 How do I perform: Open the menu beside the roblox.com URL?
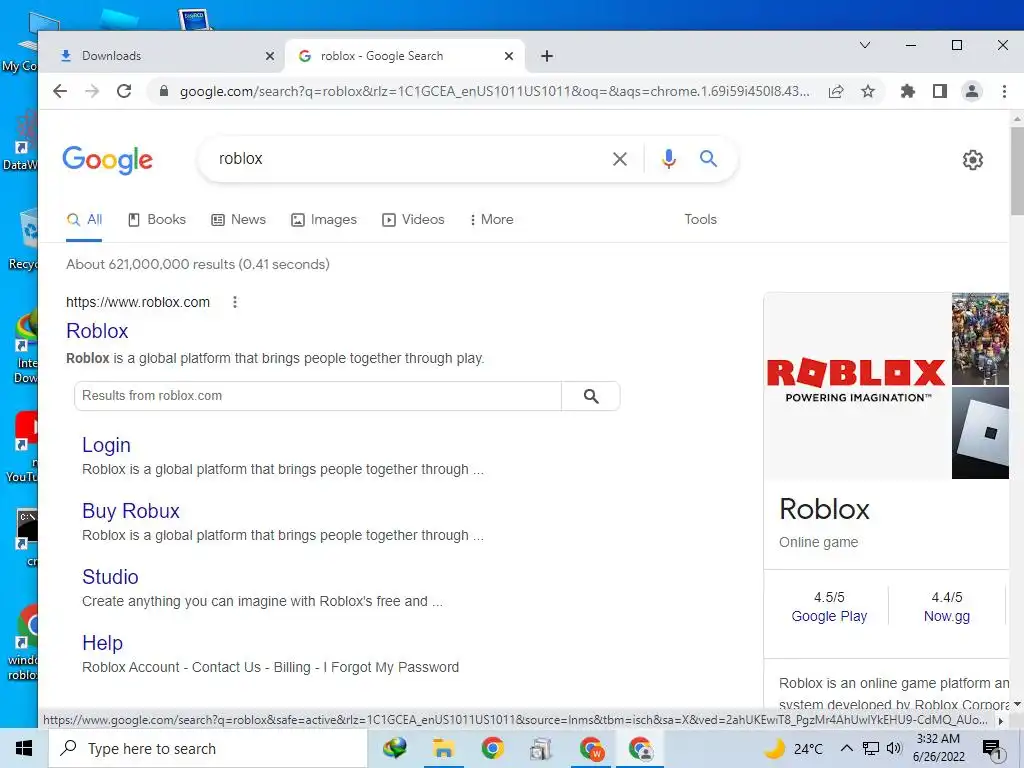click(235, 302)
